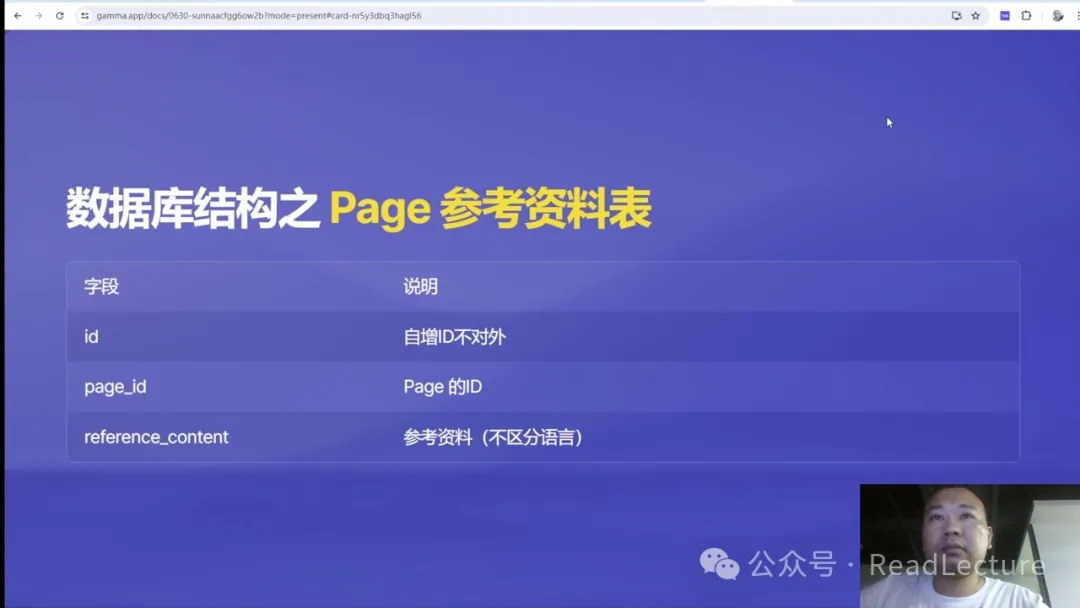Open the purple extension icon in toolbar
The height and width of the screenshot is (608, 1080).
[x=1005, y=16]
